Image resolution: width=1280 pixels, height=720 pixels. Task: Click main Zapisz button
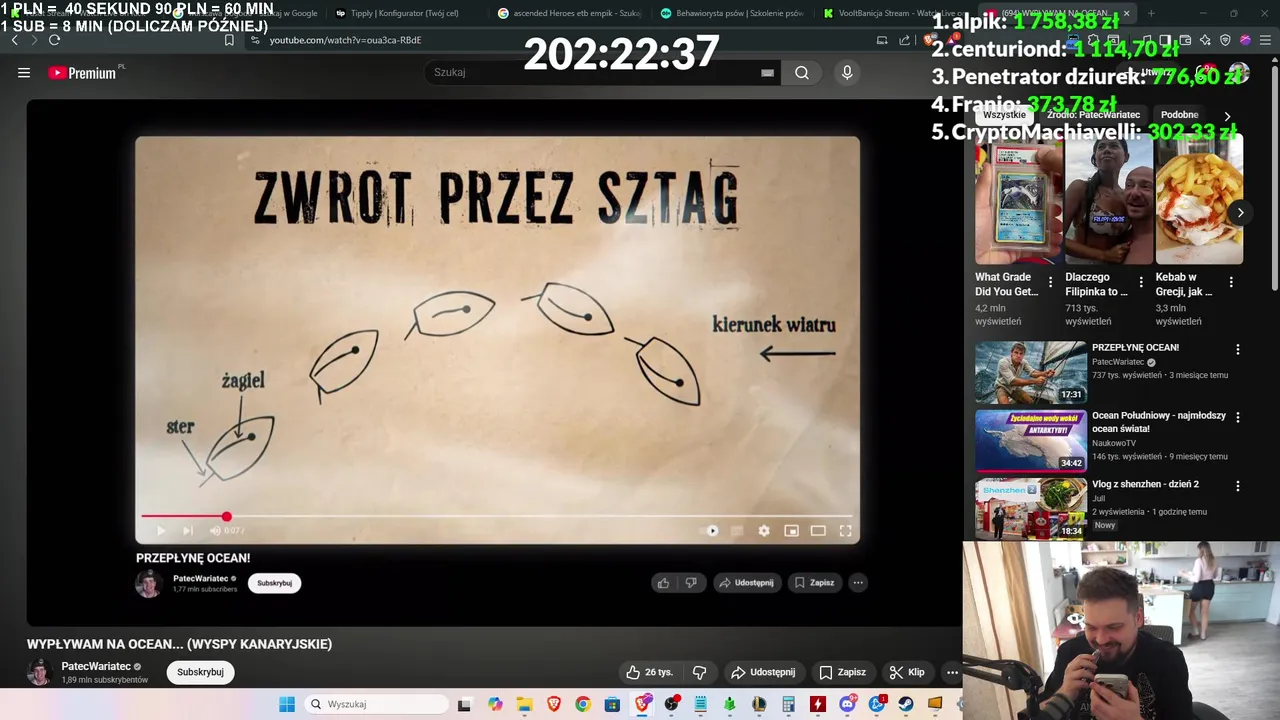(842, 672)
